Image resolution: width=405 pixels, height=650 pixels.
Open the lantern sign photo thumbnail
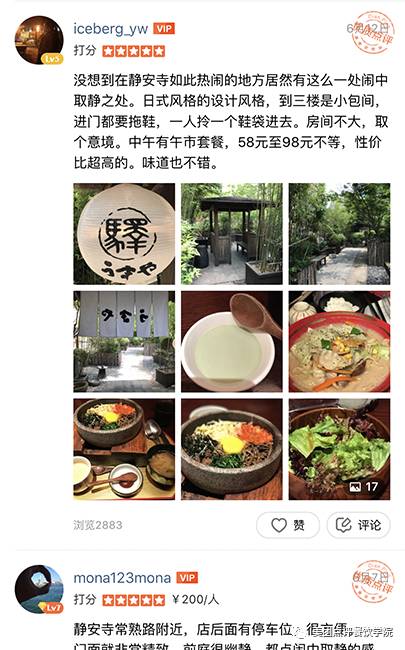pyautogui.click(x=124, y=234)
